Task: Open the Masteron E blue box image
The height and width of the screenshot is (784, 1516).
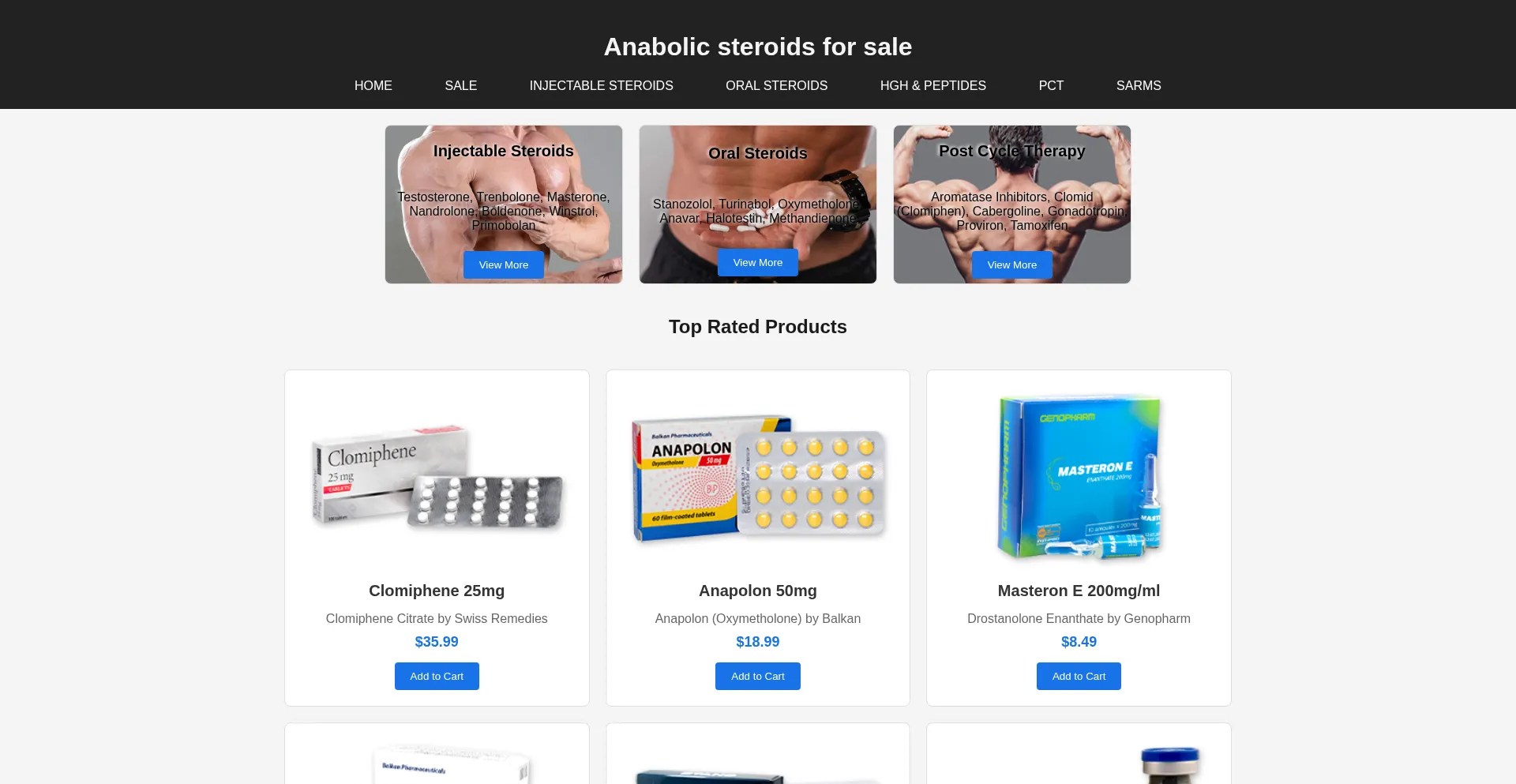Action: coord(1079,477)
